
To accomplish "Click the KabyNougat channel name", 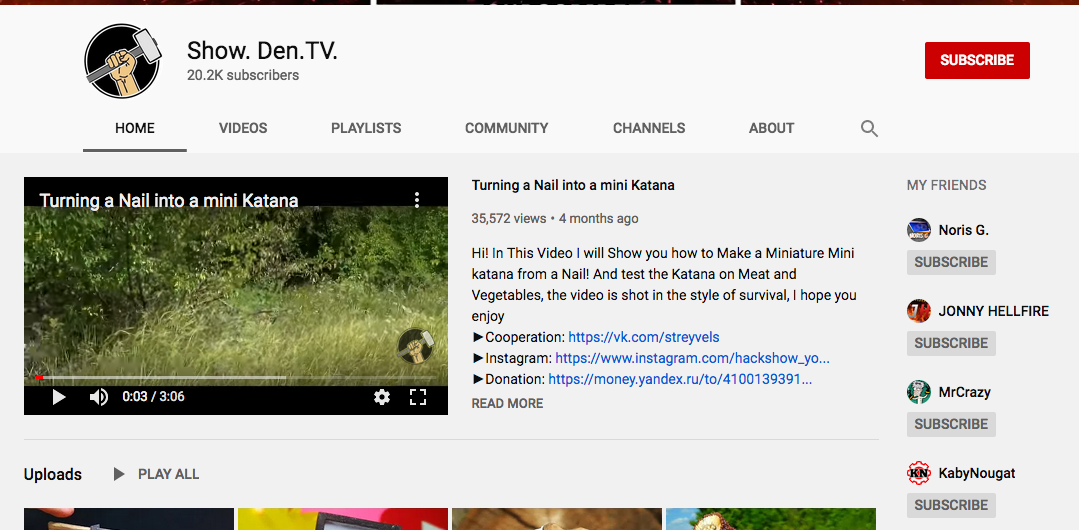I will point(976,474).
